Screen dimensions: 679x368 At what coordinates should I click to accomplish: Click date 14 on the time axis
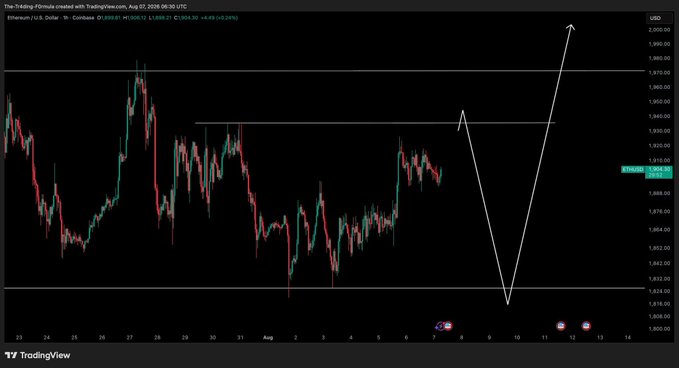[628, 337]
